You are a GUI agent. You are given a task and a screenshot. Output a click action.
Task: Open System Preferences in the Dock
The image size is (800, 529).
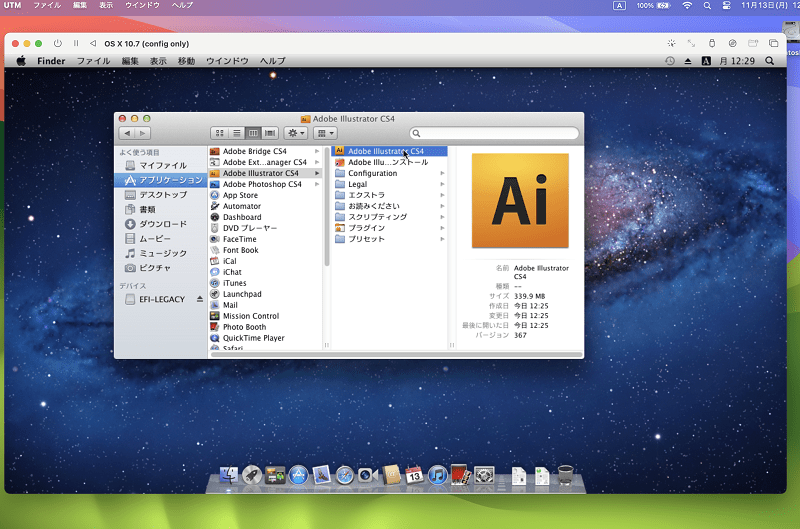tap(484, 475)
